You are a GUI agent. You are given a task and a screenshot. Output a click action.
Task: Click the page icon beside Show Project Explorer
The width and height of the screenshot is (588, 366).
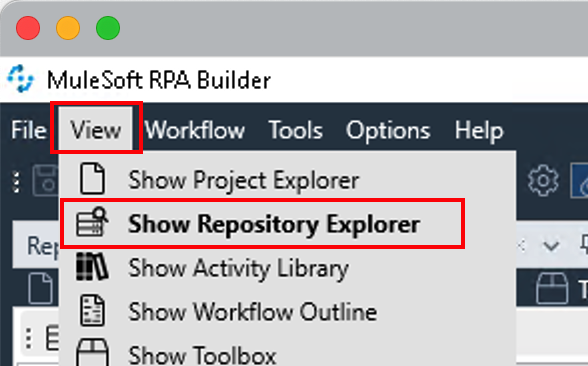[92, 178]
